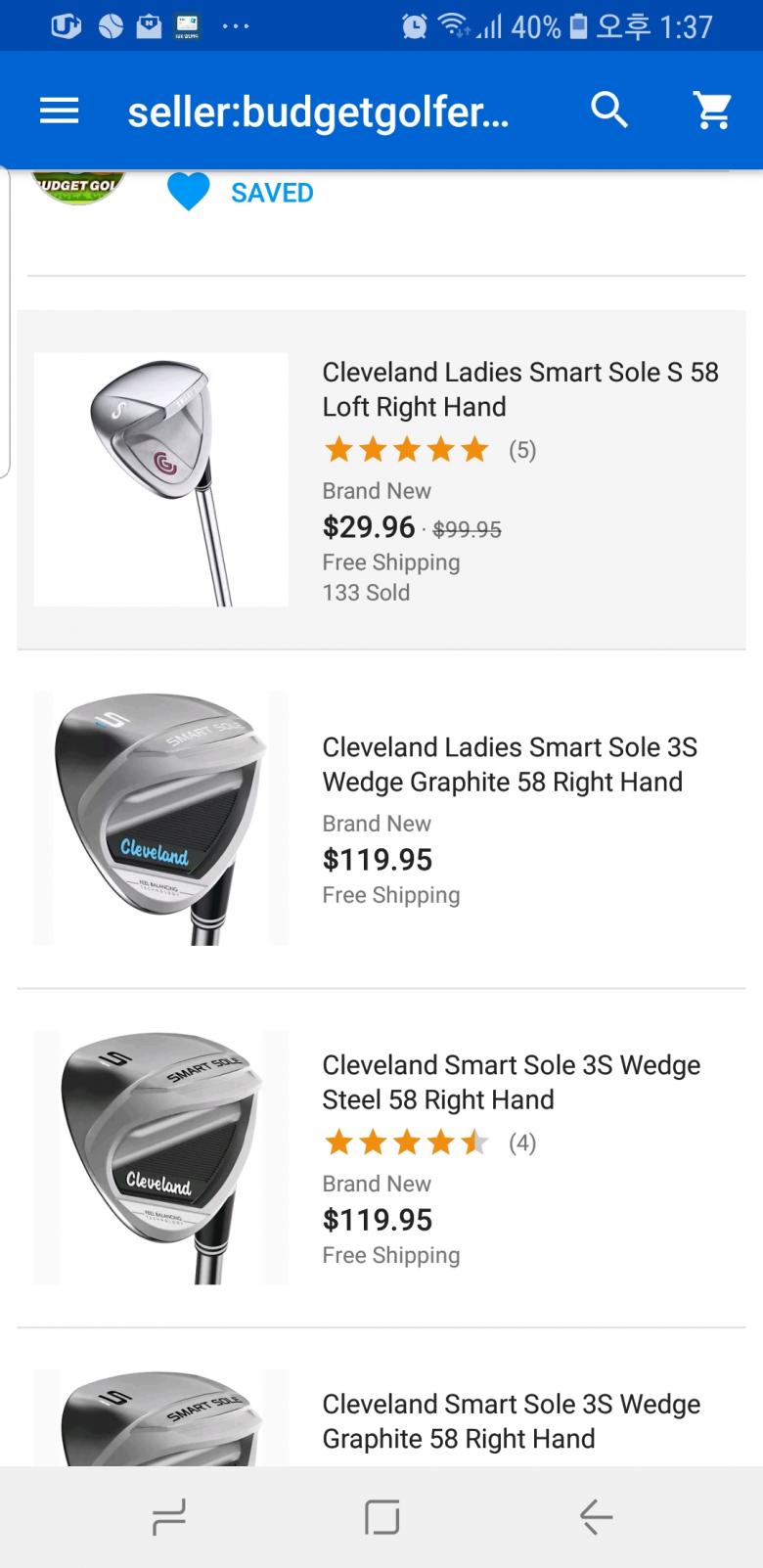This screenshot has height=1568, width=763.
Task: Open Cleveland Smart Sole 3S Wedge Steel listing
Action: tap(511, 1082)
